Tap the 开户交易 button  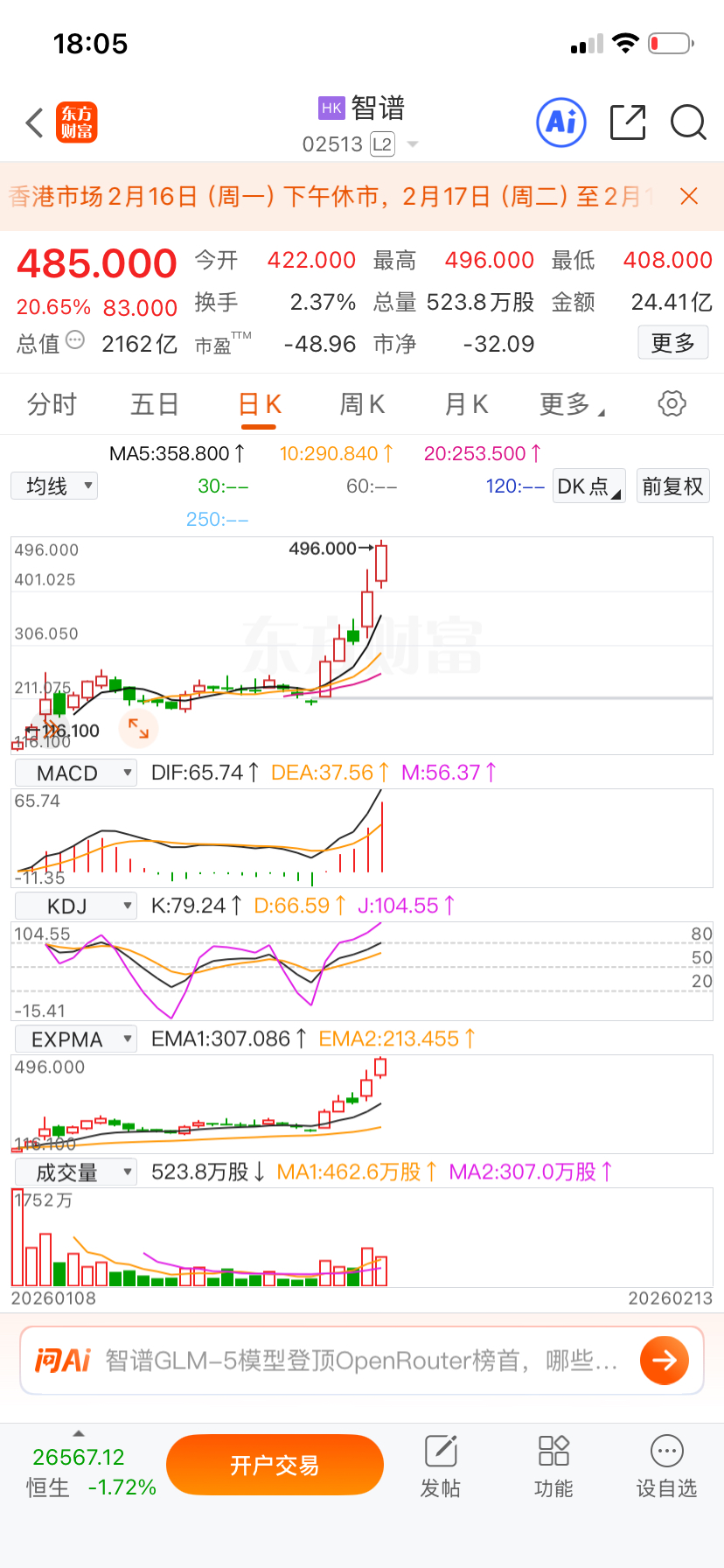click(275, 1465)
